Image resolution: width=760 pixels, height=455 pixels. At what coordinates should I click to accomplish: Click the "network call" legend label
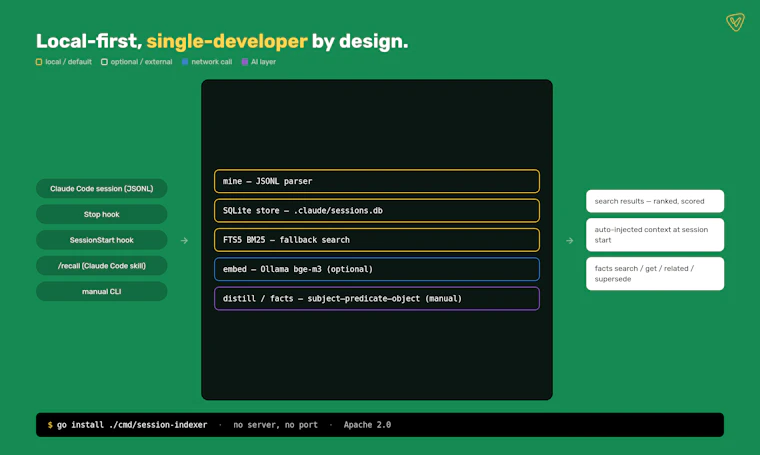211,62
